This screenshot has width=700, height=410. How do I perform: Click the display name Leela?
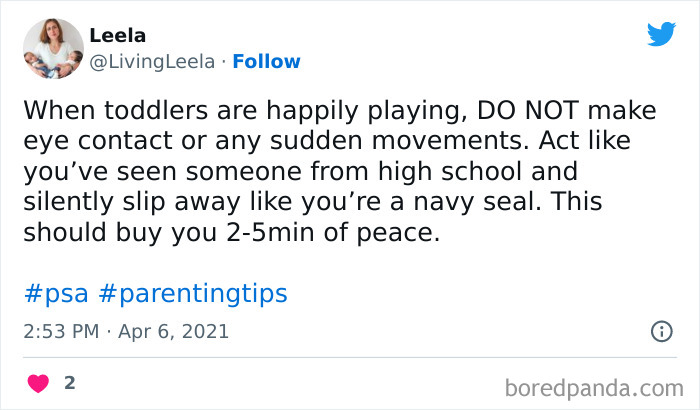coord(117,35)
